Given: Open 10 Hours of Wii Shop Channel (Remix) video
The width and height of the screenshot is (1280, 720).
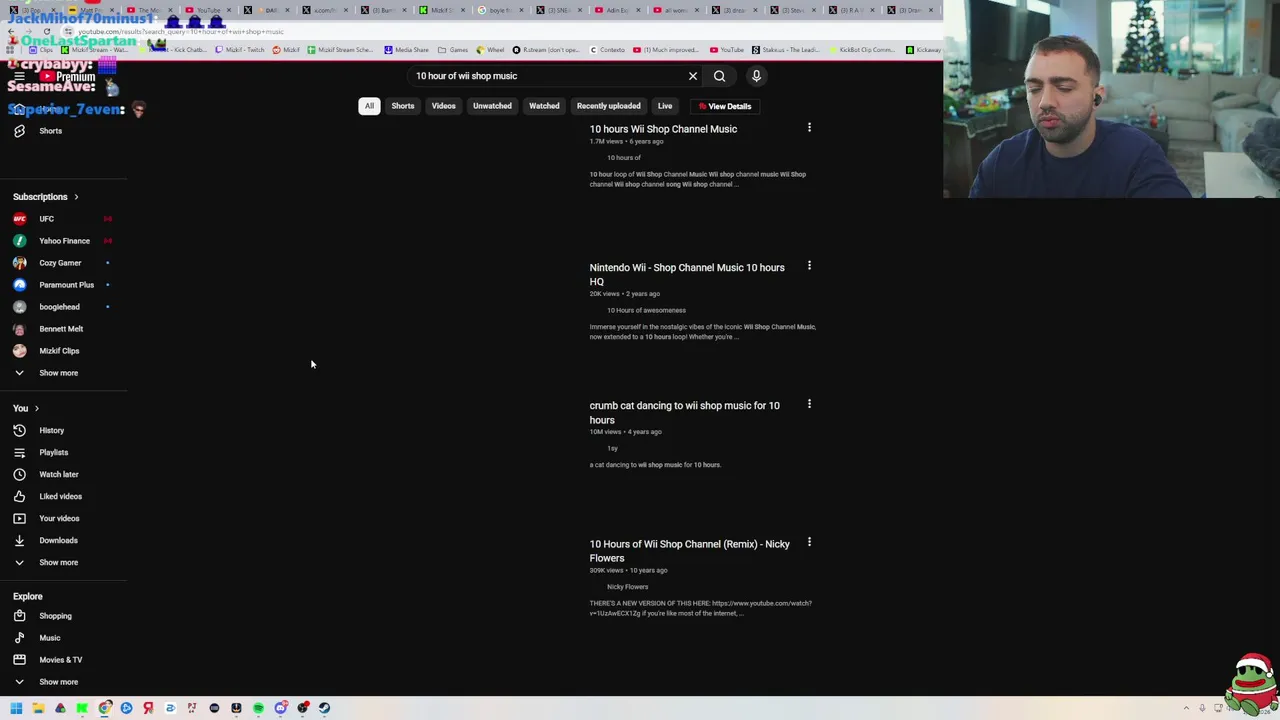Looking at the screenshot, I should [689, 551].
